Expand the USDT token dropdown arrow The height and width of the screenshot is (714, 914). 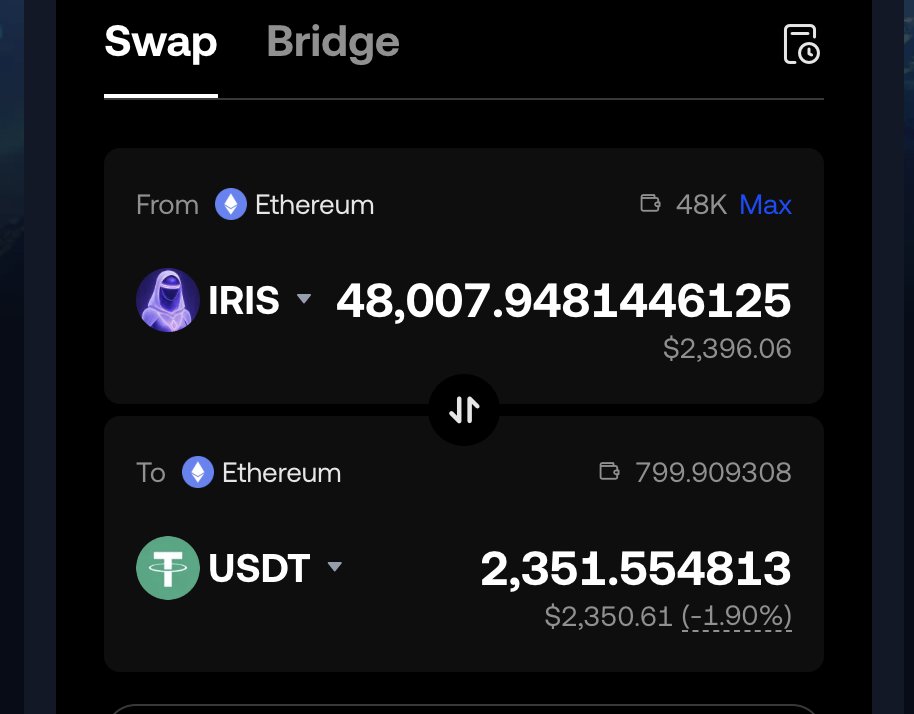click(x=335, y=566)
